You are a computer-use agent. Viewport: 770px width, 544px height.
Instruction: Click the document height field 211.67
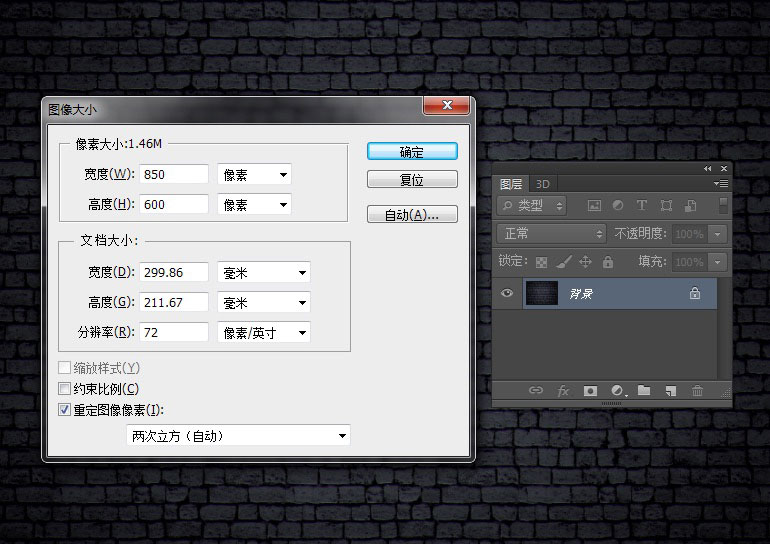click(174, 302)
